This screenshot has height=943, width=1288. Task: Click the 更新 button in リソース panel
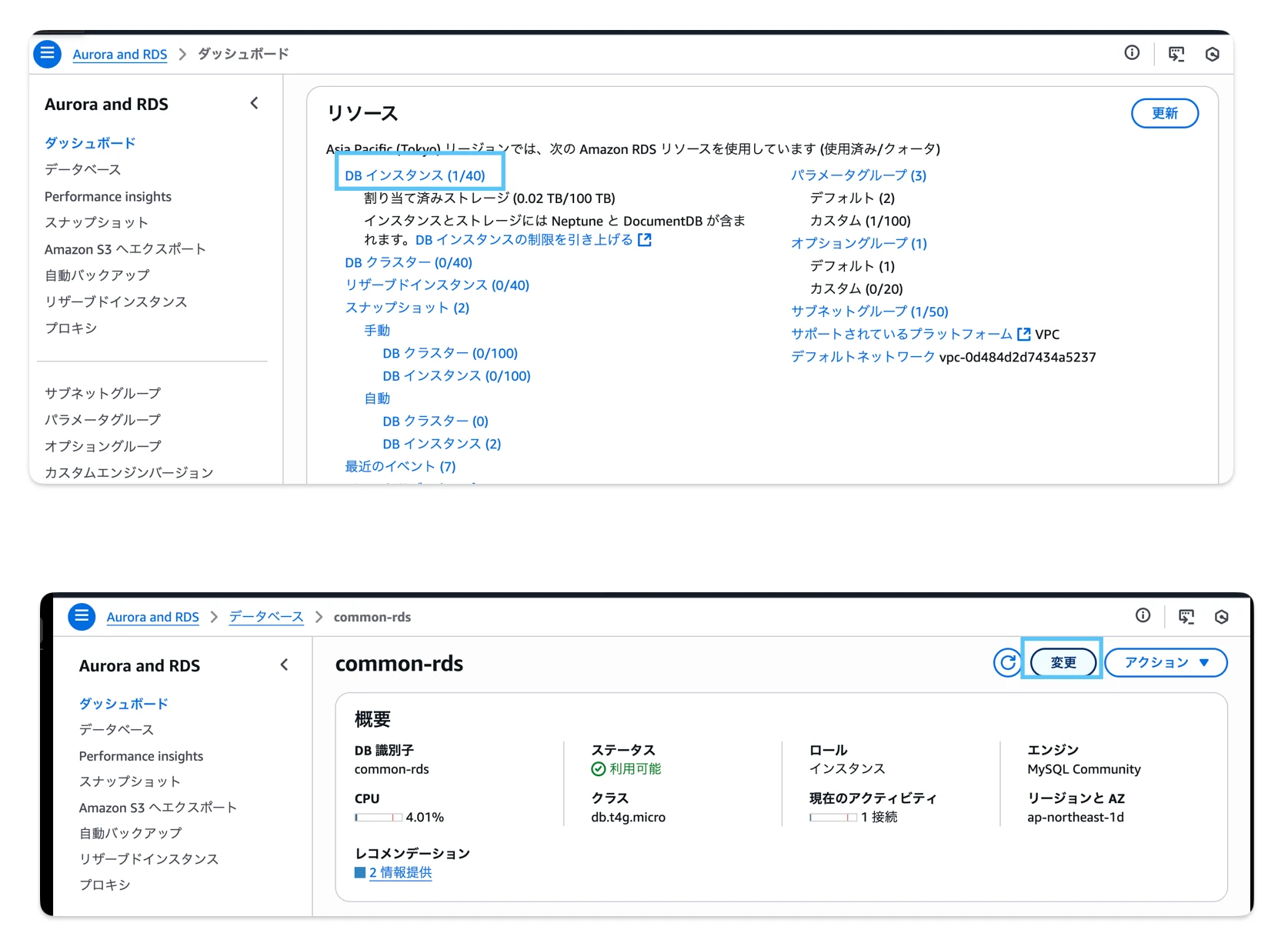(1164, 114)
